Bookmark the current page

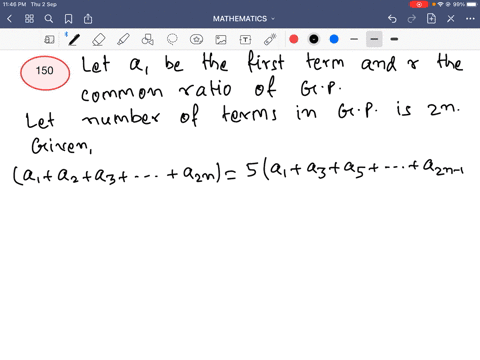(68, 19)
